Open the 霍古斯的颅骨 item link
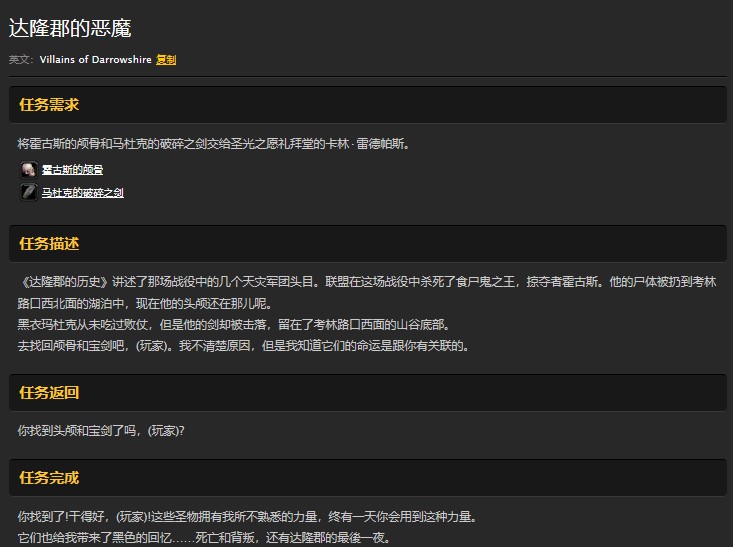Image resolution: width=733 pixels, height=547 pixels. [72, 170]
